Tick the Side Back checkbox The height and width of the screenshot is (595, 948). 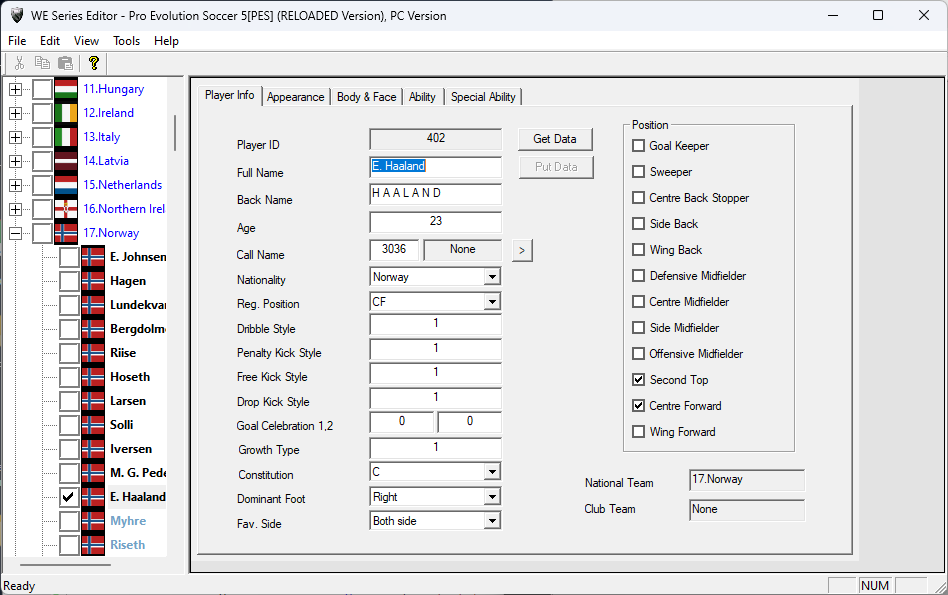(x=638, y=224)
